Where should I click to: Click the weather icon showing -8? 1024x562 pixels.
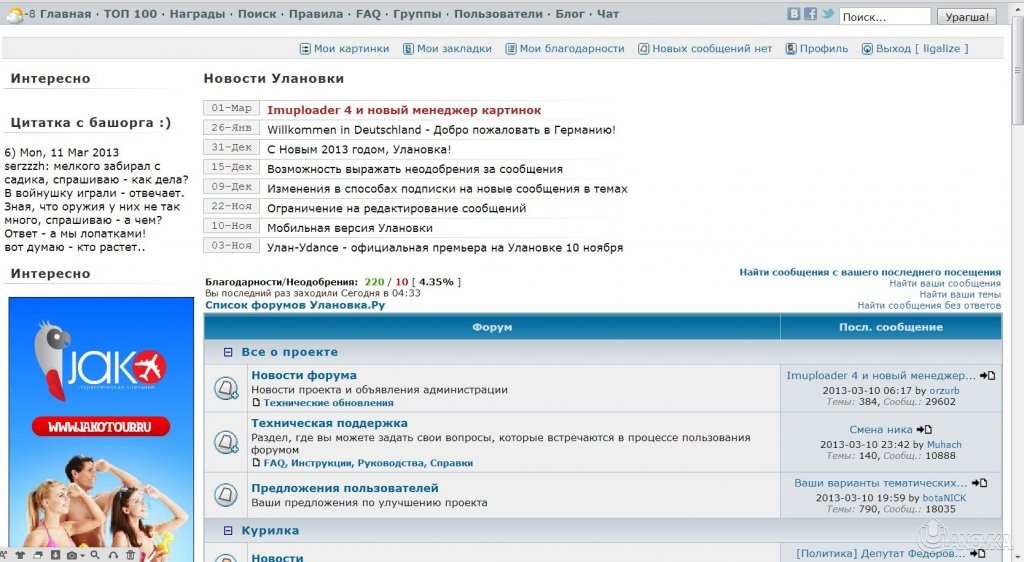click(x=15, y=14)
